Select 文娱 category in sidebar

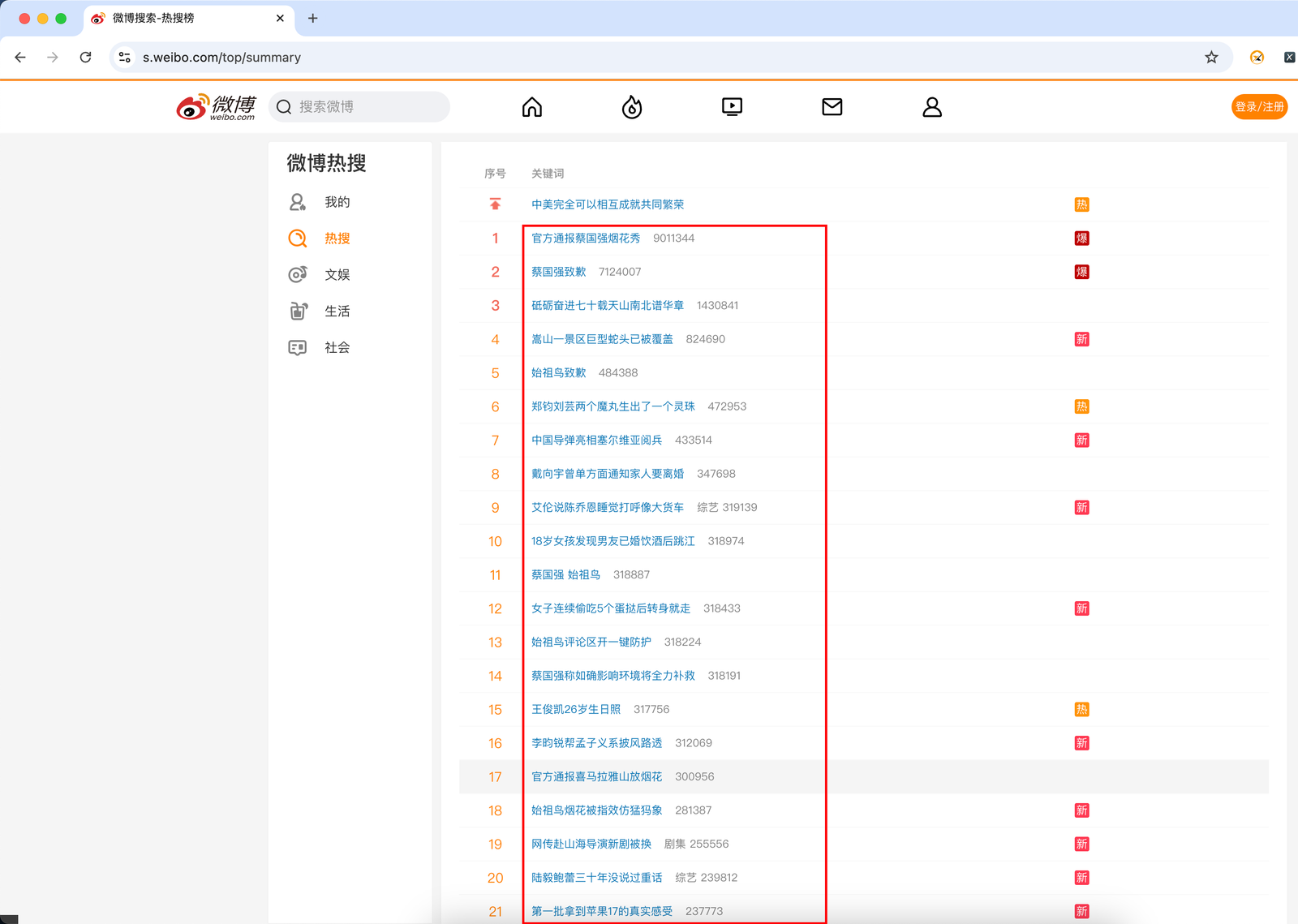pos(337,275)
